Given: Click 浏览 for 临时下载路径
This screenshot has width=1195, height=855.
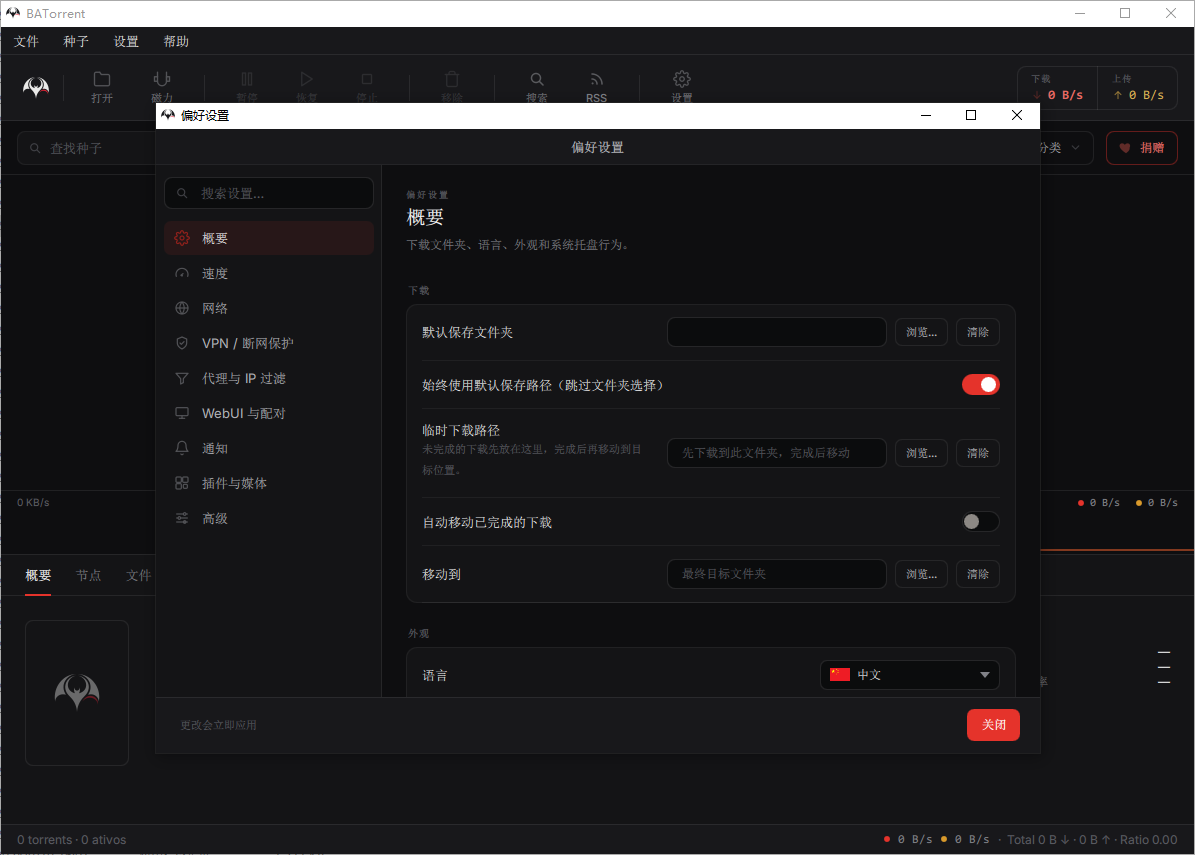Looking at the screenshot, I should click(921, 453).
